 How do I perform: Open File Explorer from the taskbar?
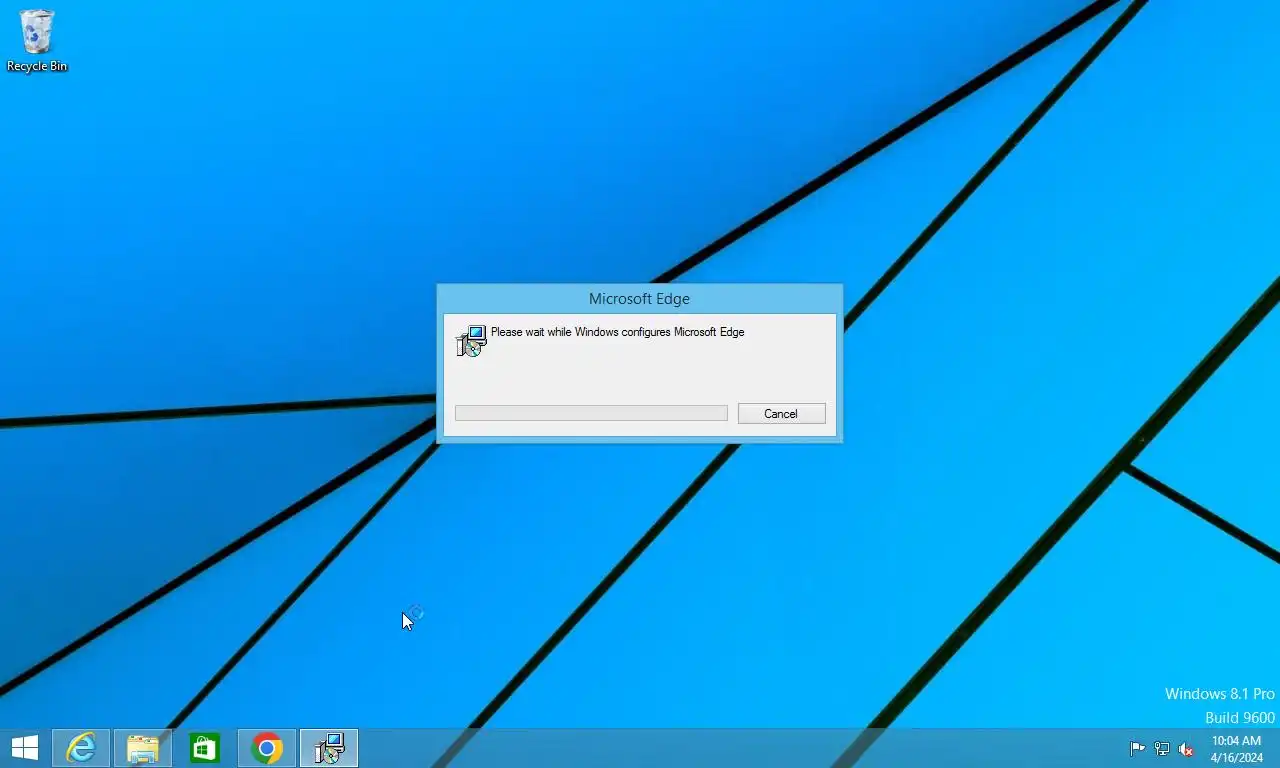143,748
